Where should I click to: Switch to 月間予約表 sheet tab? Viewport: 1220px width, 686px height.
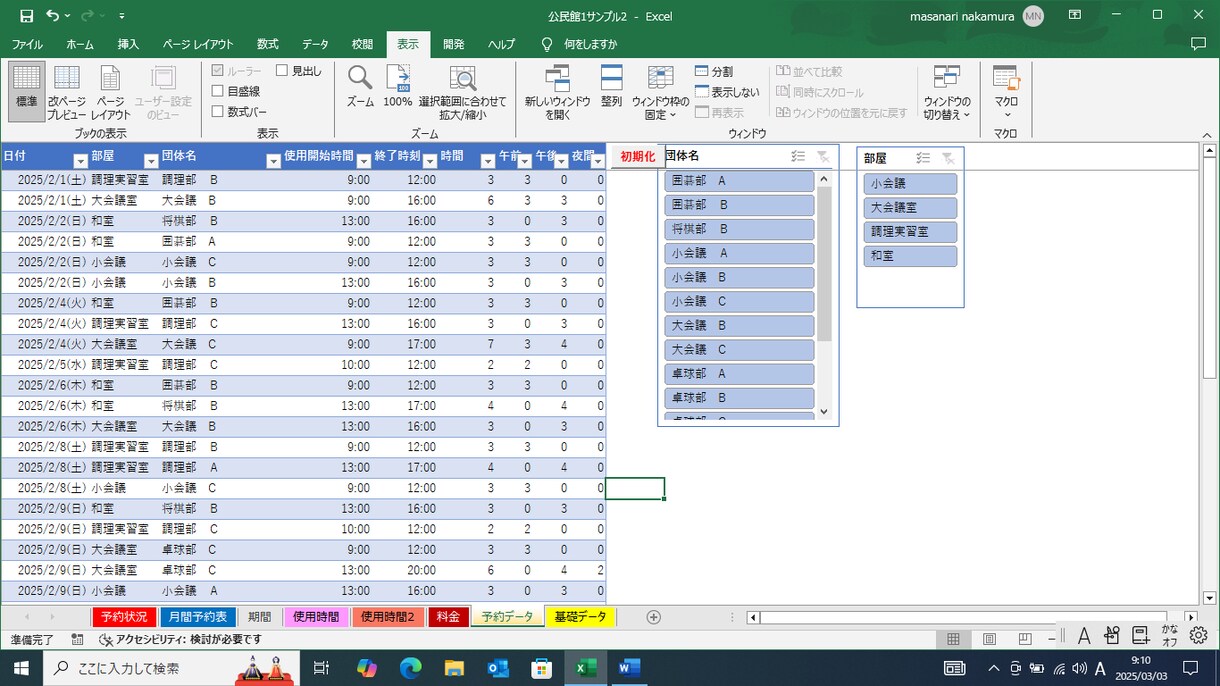[x=198, y=617]
